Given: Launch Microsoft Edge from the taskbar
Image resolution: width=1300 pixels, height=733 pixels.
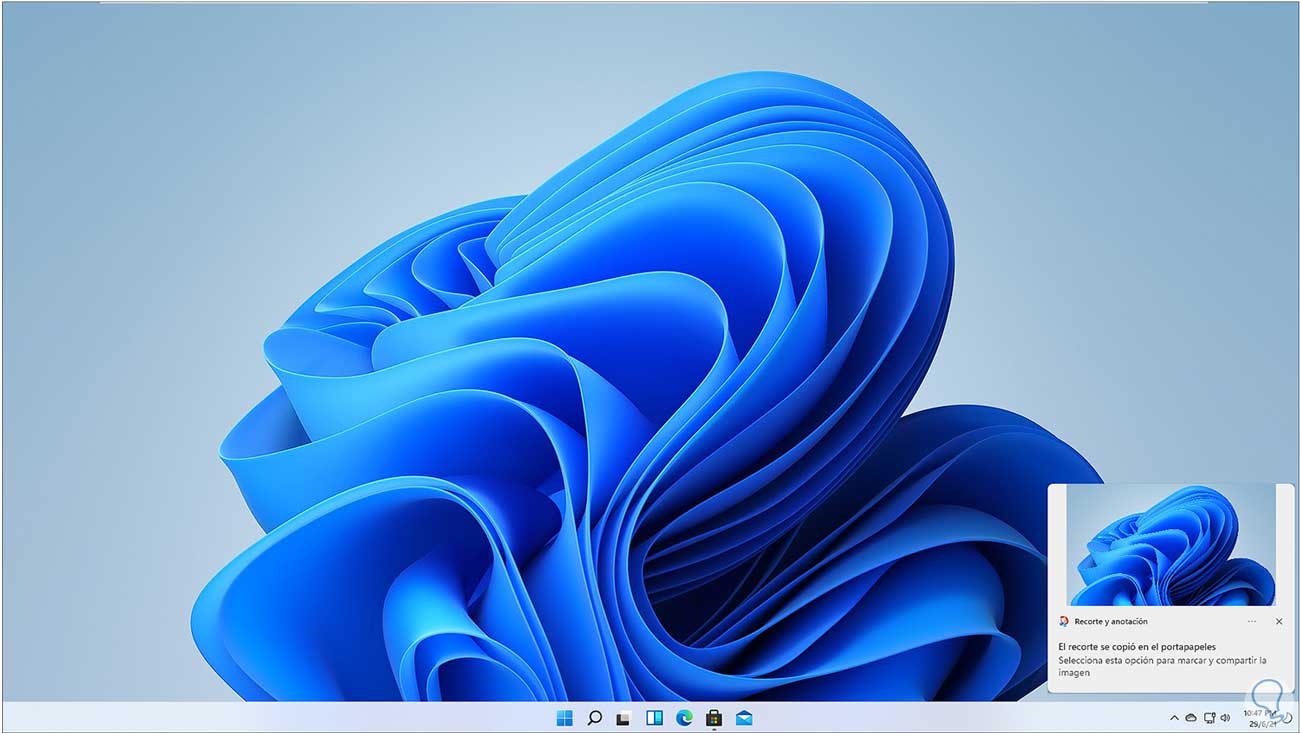Looking at the screenshot, I should point(684,718).
